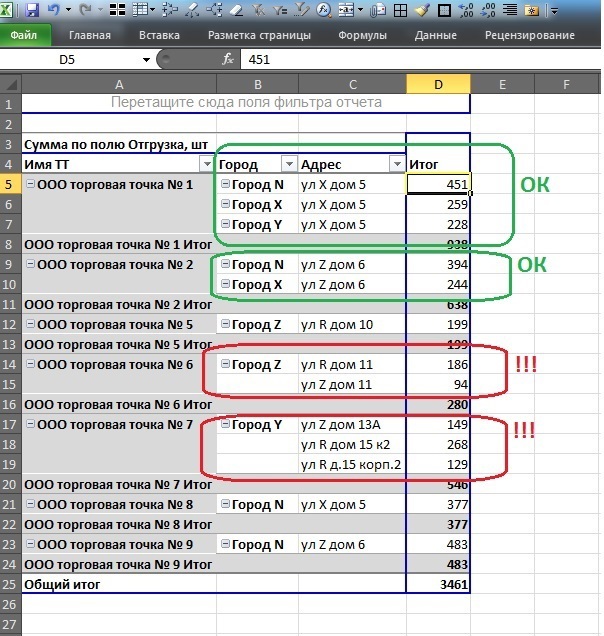
Task: Open the Данные ribbon tab
Action: (x=435, y=35)
